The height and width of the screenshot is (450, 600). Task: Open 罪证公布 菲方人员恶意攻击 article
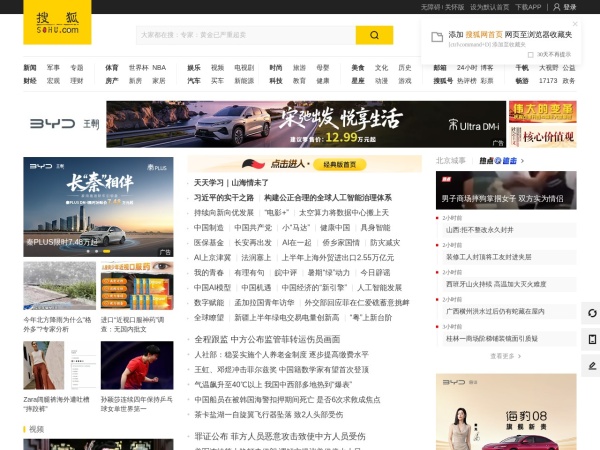280,437
